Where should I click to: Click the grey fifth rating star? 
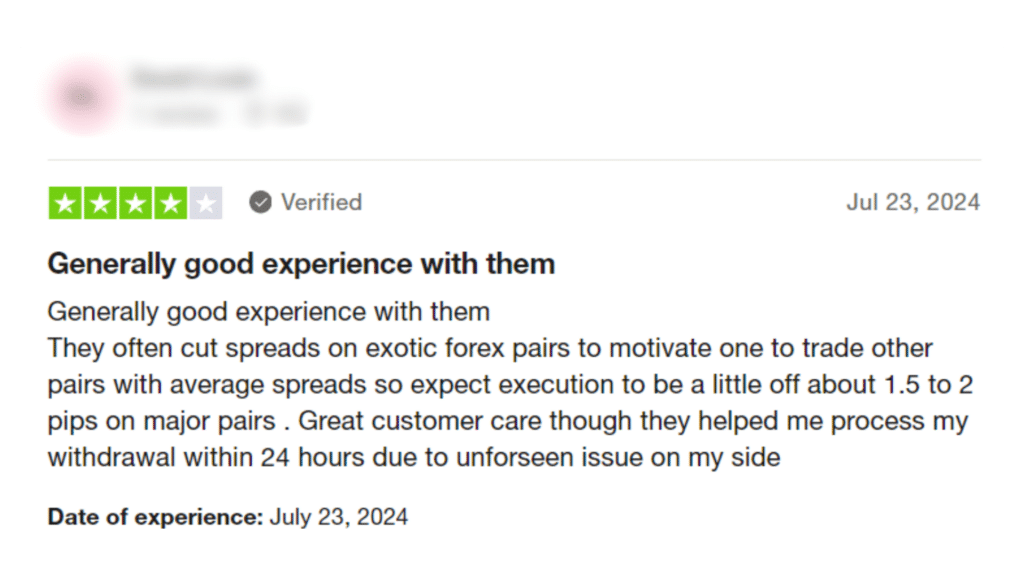206,203
